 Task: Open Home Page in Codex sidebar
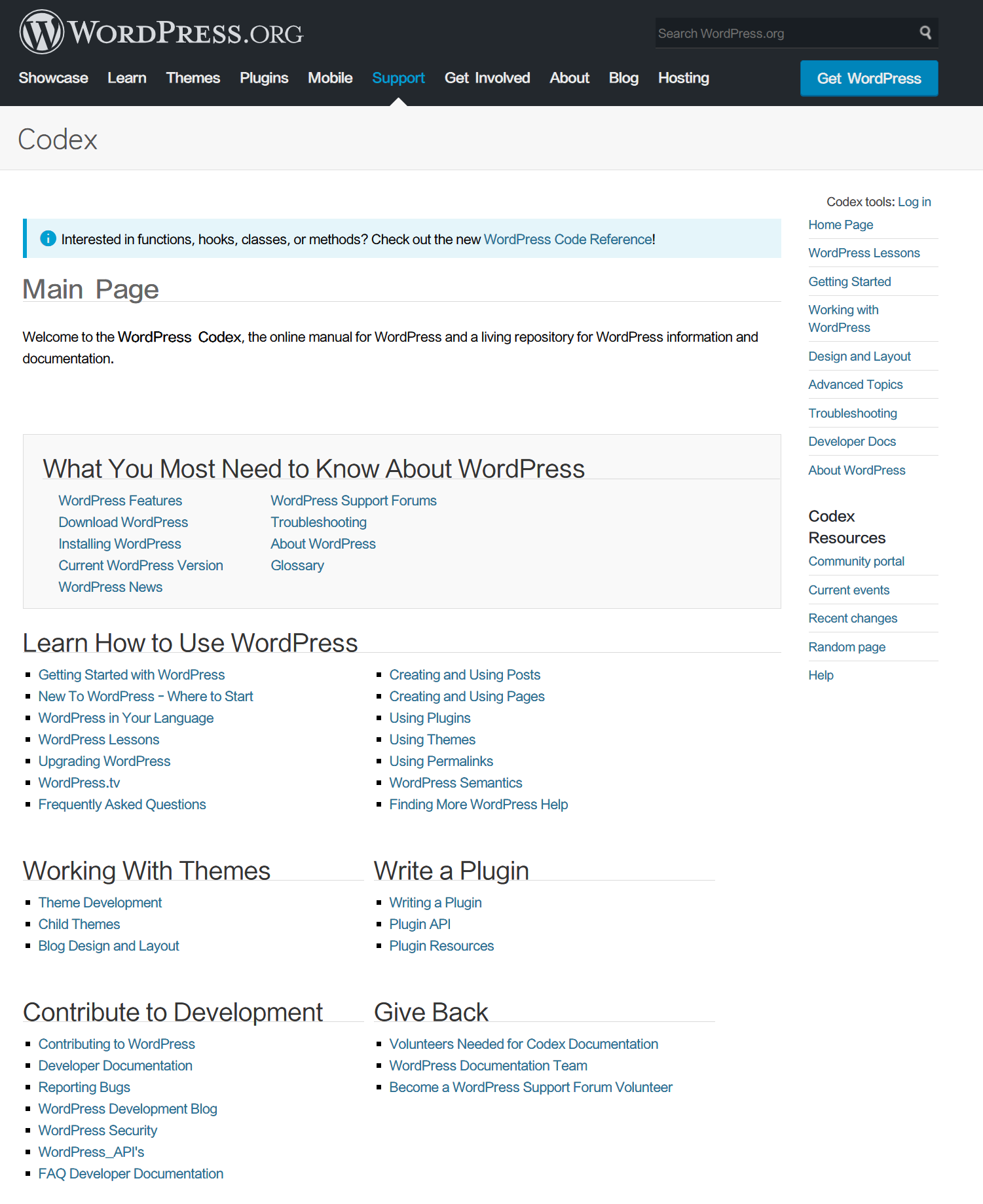(x=841, y=225)
